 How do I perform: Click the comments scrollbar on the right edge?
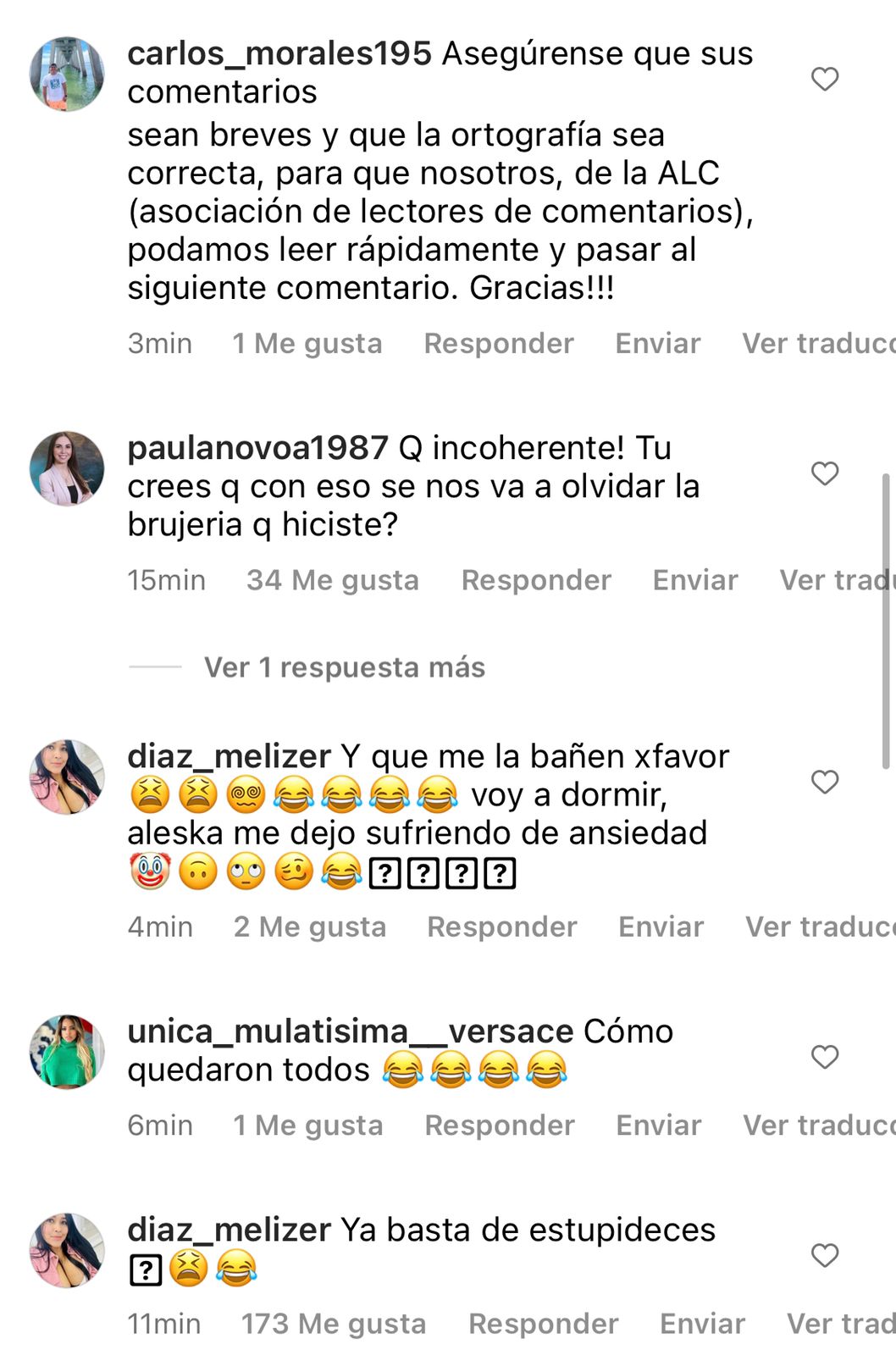tap(886, 621)
